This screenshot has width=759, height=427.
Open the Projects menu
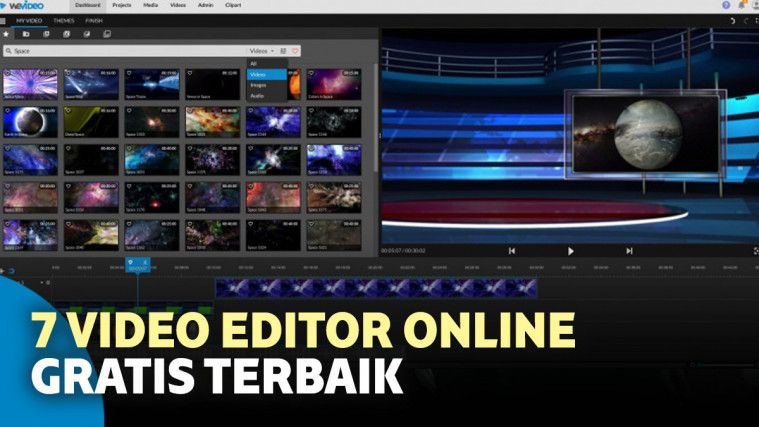click(x=121, y=5)
